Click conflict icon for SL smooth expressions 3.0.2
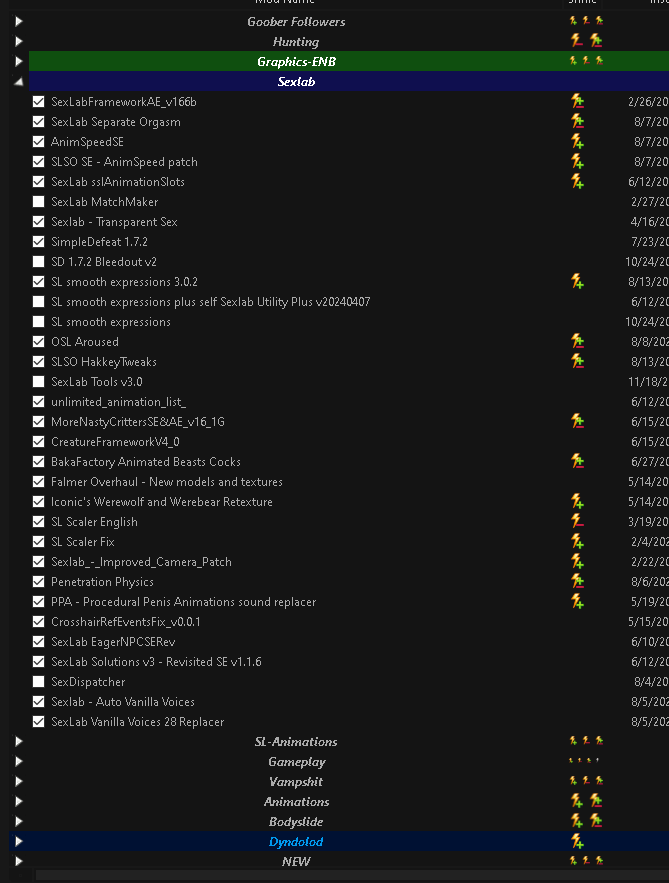 (577, 282)
